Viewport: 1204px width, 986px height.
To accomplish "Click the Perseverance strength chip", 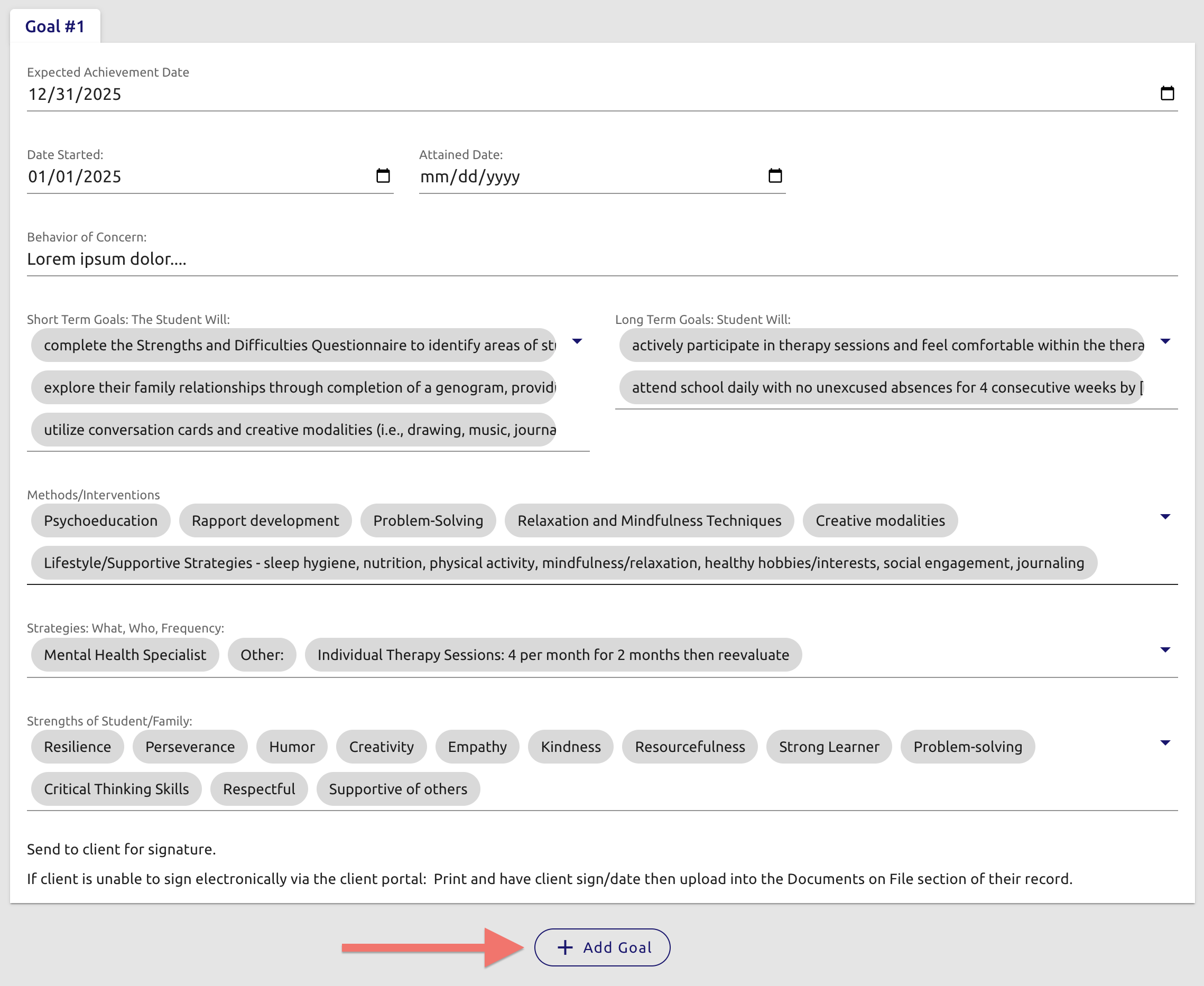I will 190,746.
